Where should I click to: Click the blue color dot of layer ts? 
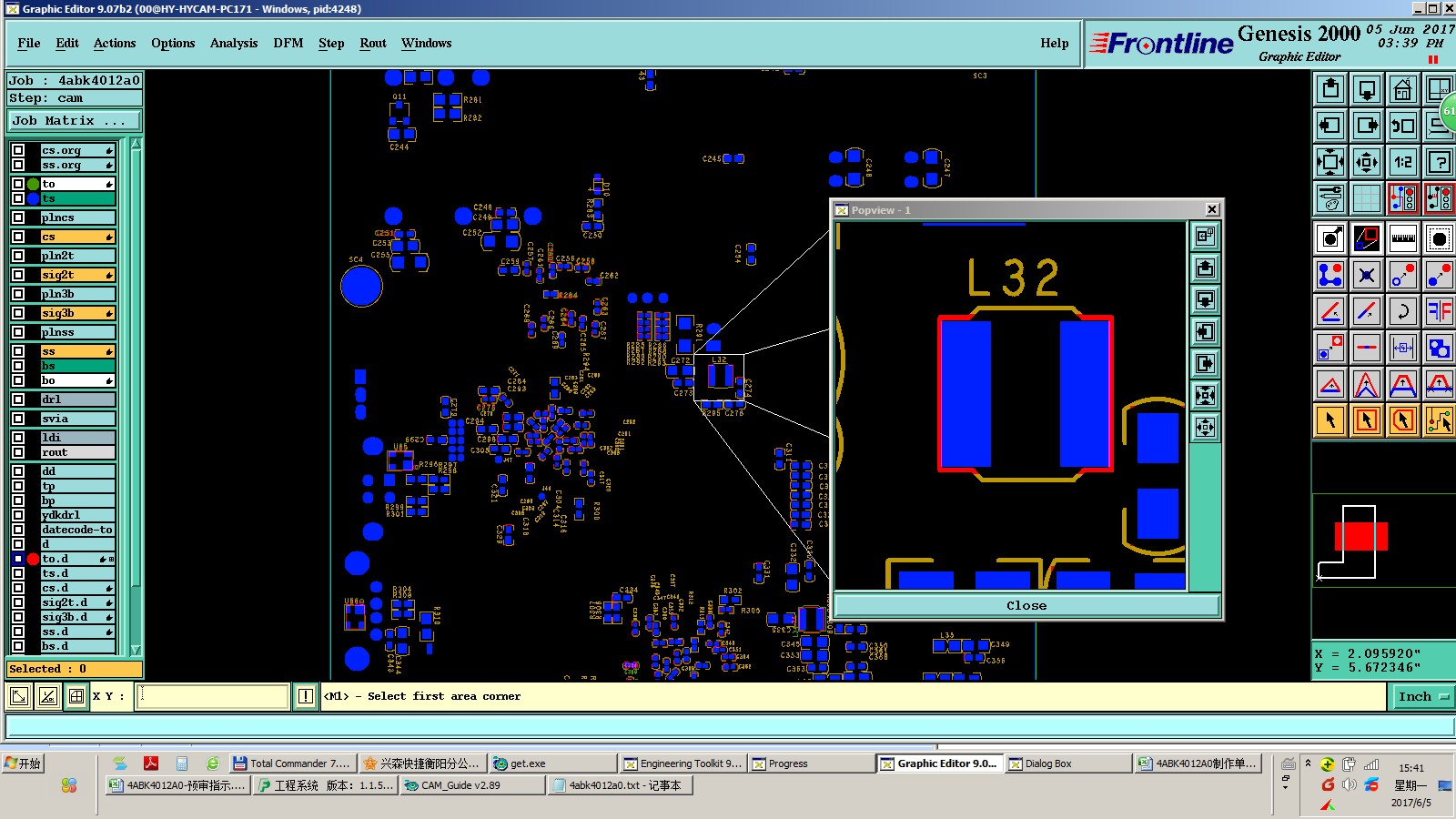click(33, 198)
